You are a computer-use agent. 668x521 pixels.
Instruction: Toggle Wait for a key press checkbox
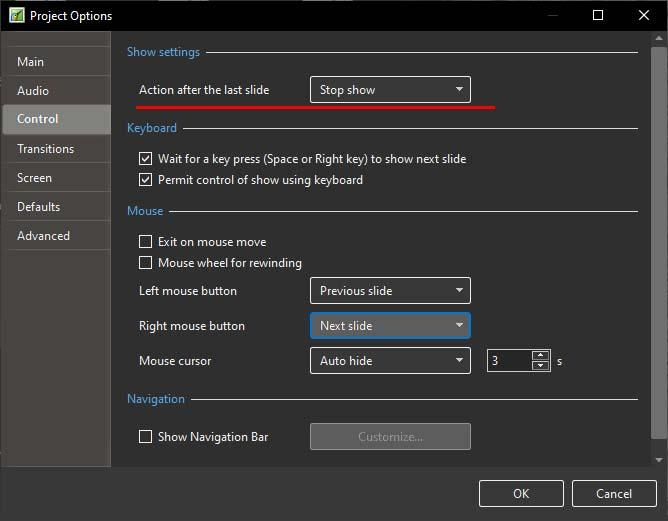coord(145,159)
